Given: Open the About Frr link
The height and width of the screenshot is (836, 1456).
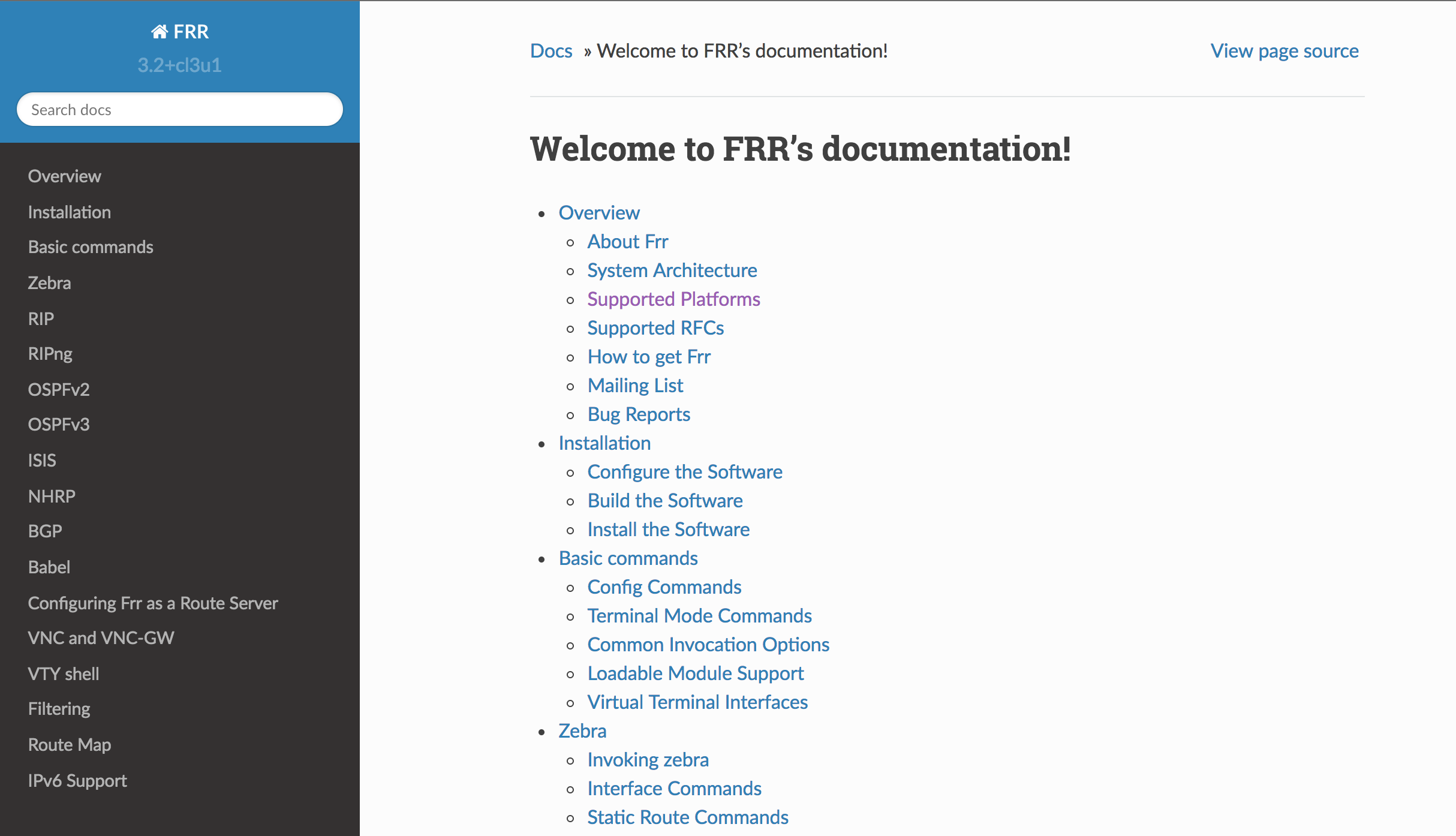Looking at the screenshot, I should [x=627, y=241].
